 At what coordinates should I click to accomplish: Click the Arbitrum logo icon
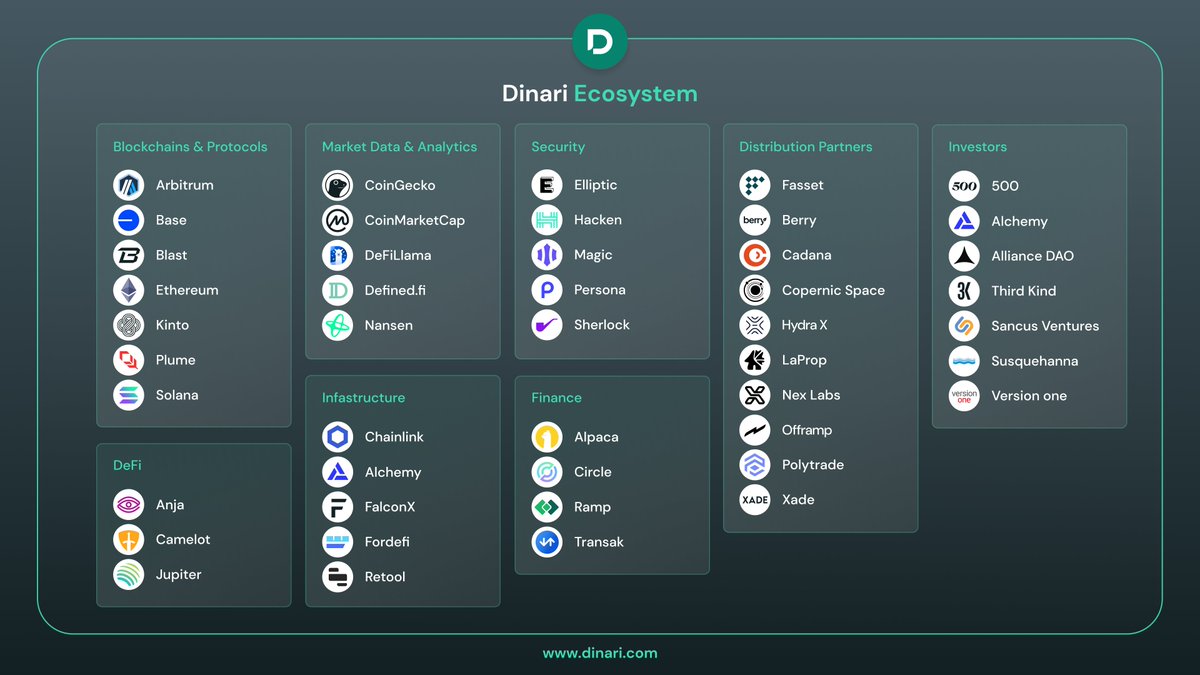129,185
